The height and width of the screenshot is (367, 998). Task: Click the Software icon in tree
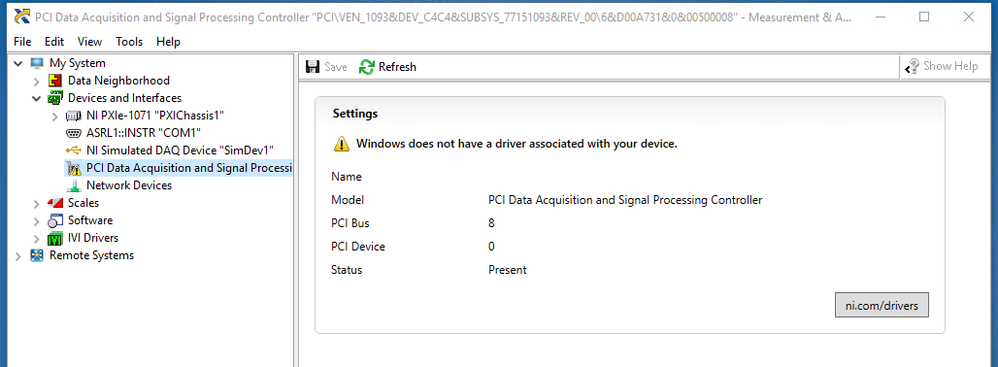pos(56,220)
